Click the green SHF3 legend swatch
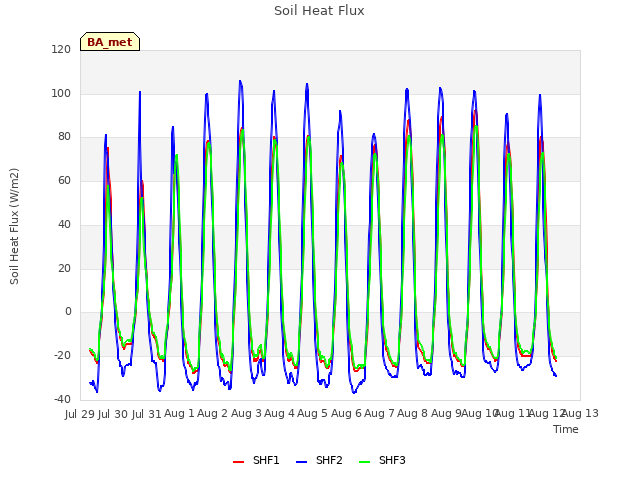This screenshot has width=640, height=480. 364,462
